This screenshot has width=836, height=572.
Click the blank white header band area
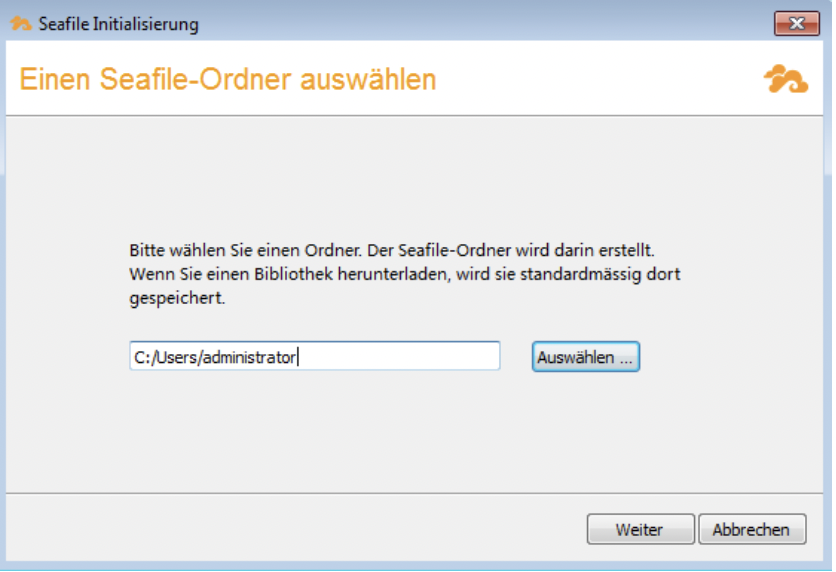pyautogui.click(x=600, y=79)
